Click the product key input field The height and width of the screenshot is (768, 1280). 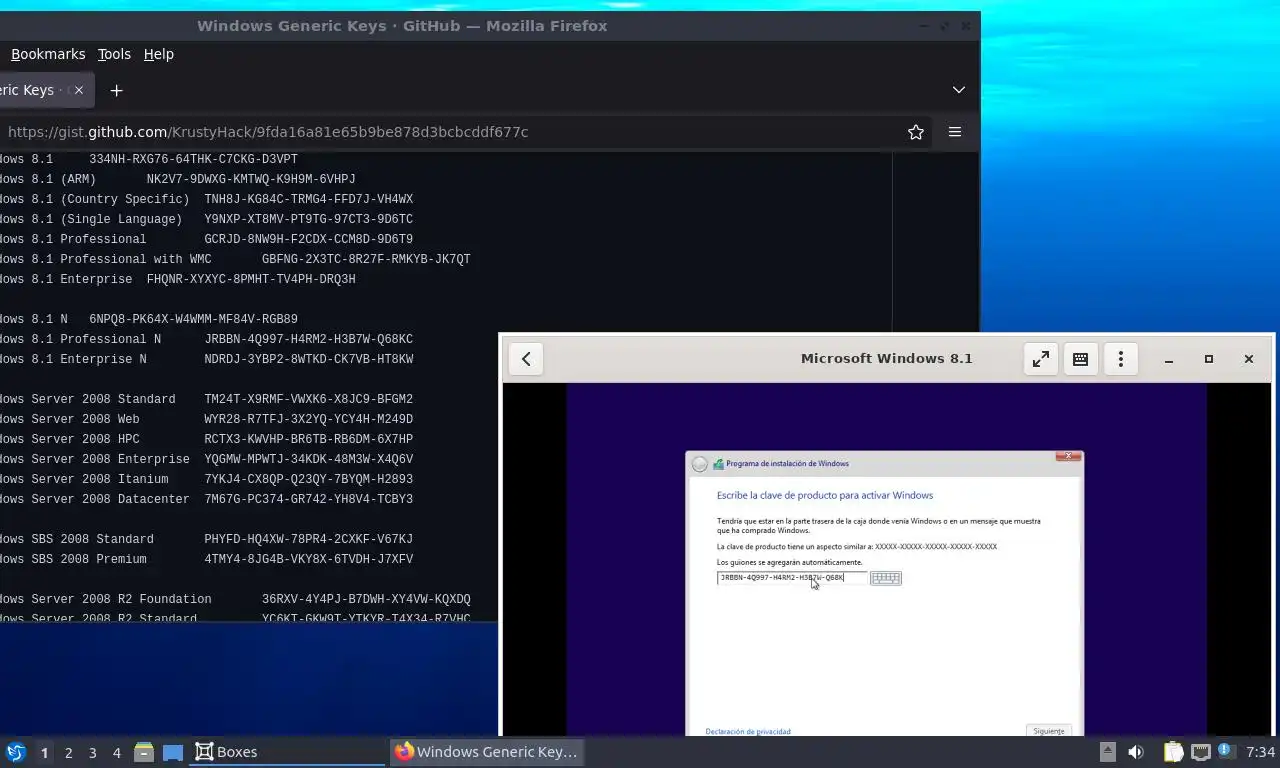tap(792, 578)
